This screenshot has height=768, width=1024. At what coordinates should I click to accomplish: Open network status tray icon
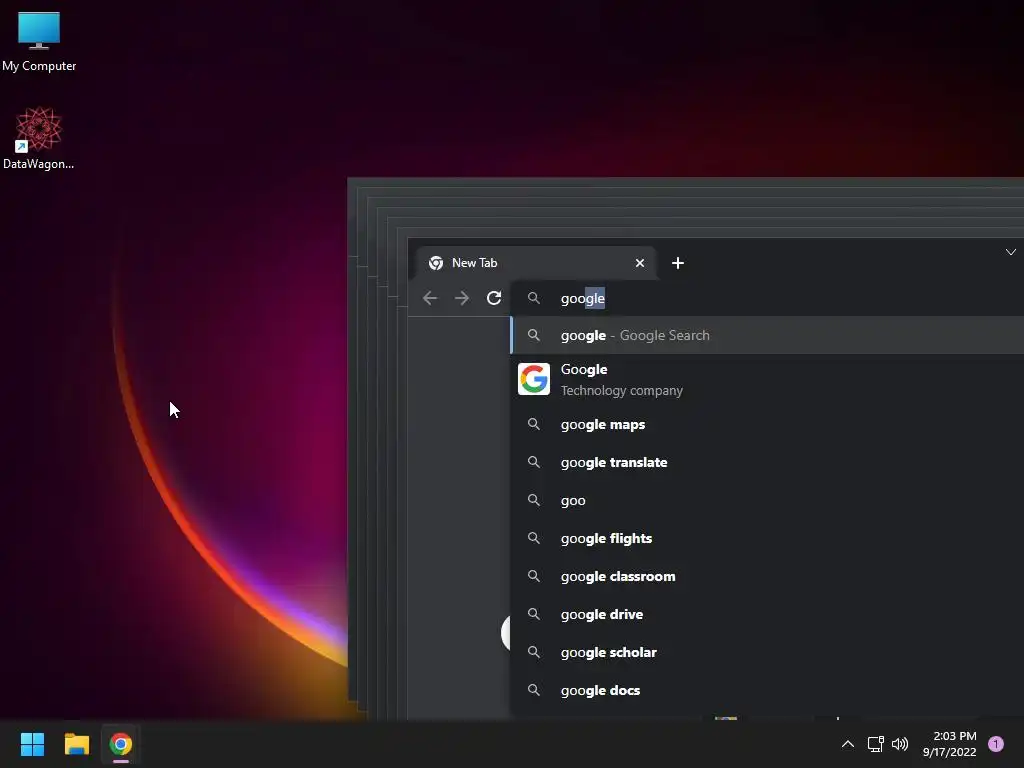point(876,744)
